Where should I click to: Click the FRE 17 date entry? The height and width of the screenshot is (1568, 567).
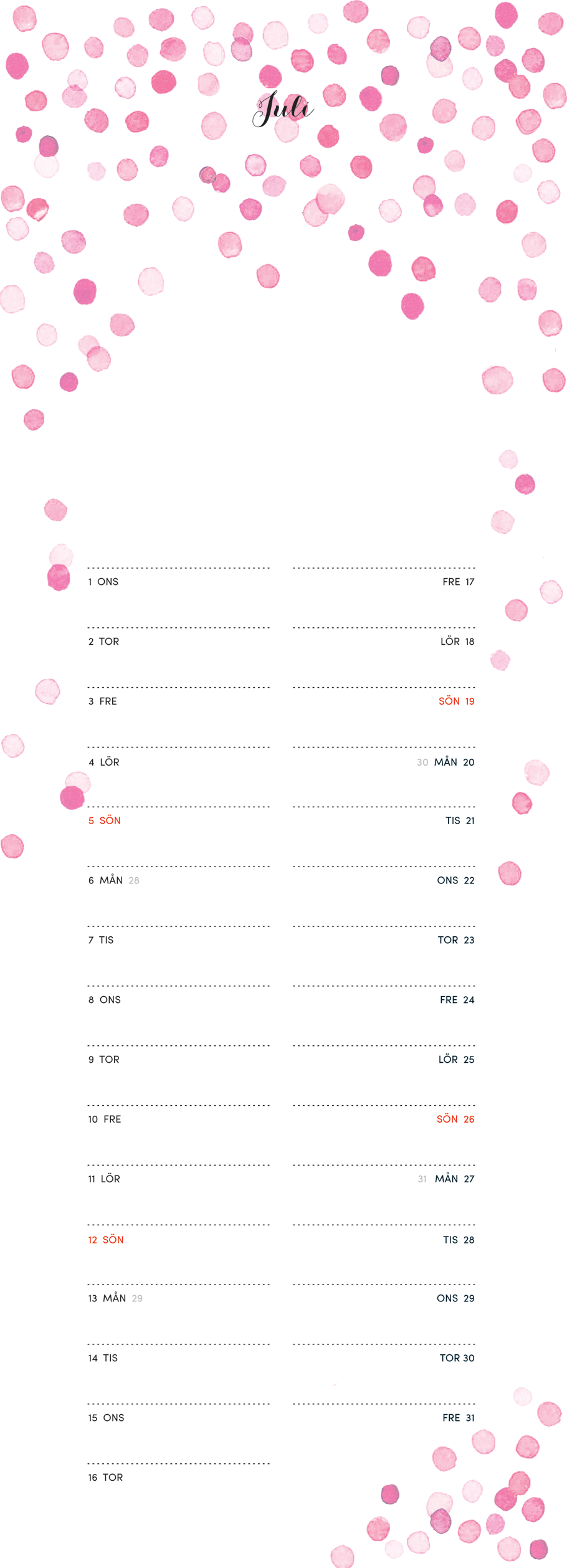[459, 582]
